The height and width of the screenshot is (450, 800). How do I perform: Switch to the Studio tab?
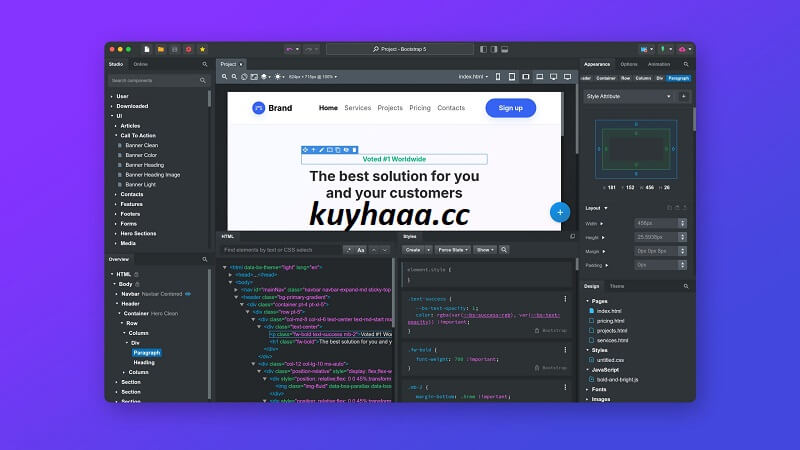tap(116, 64)
